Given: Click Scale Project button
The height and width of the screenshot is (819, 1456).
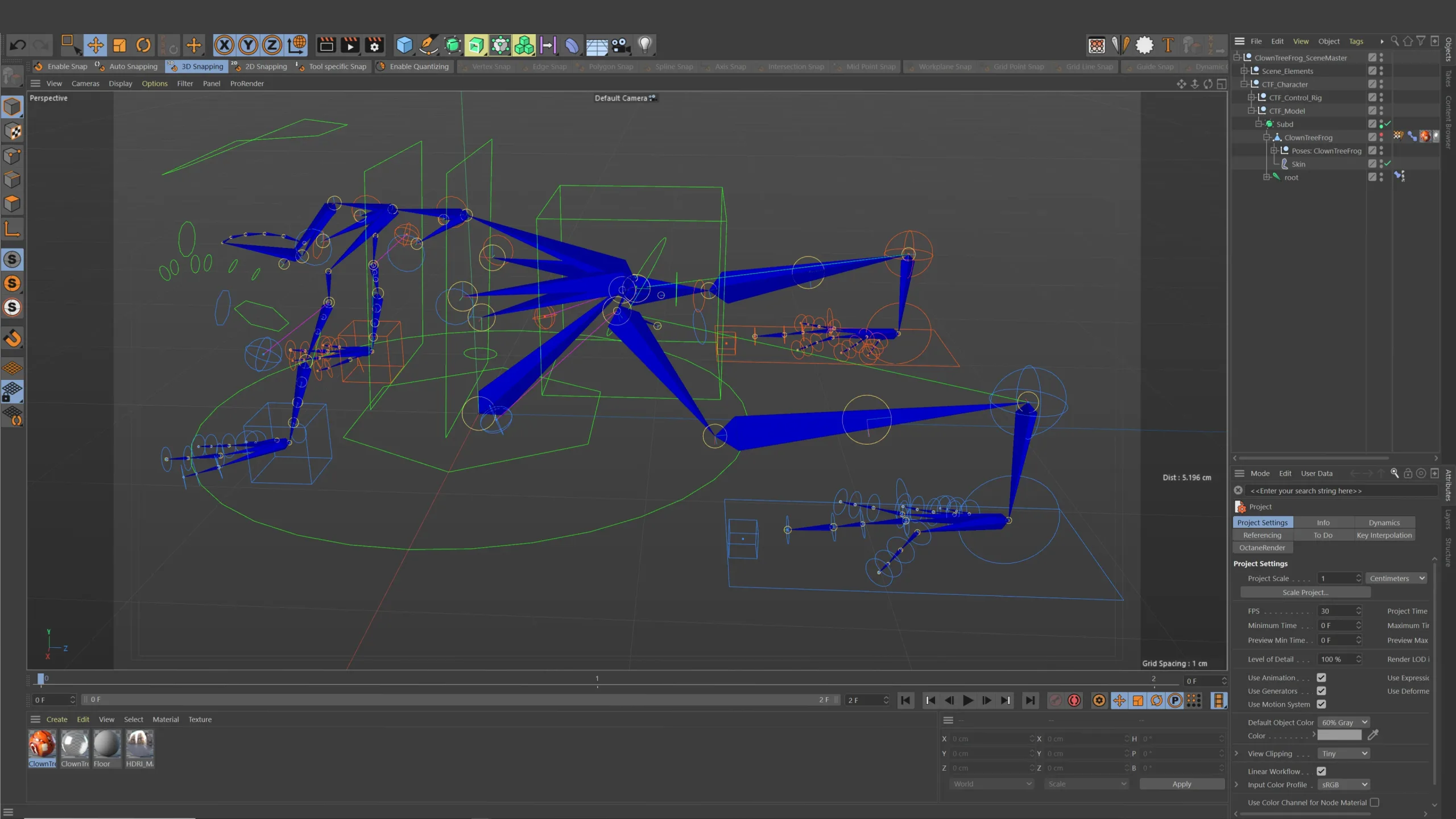Looking at the screenshot, I should coord(1305,592).
